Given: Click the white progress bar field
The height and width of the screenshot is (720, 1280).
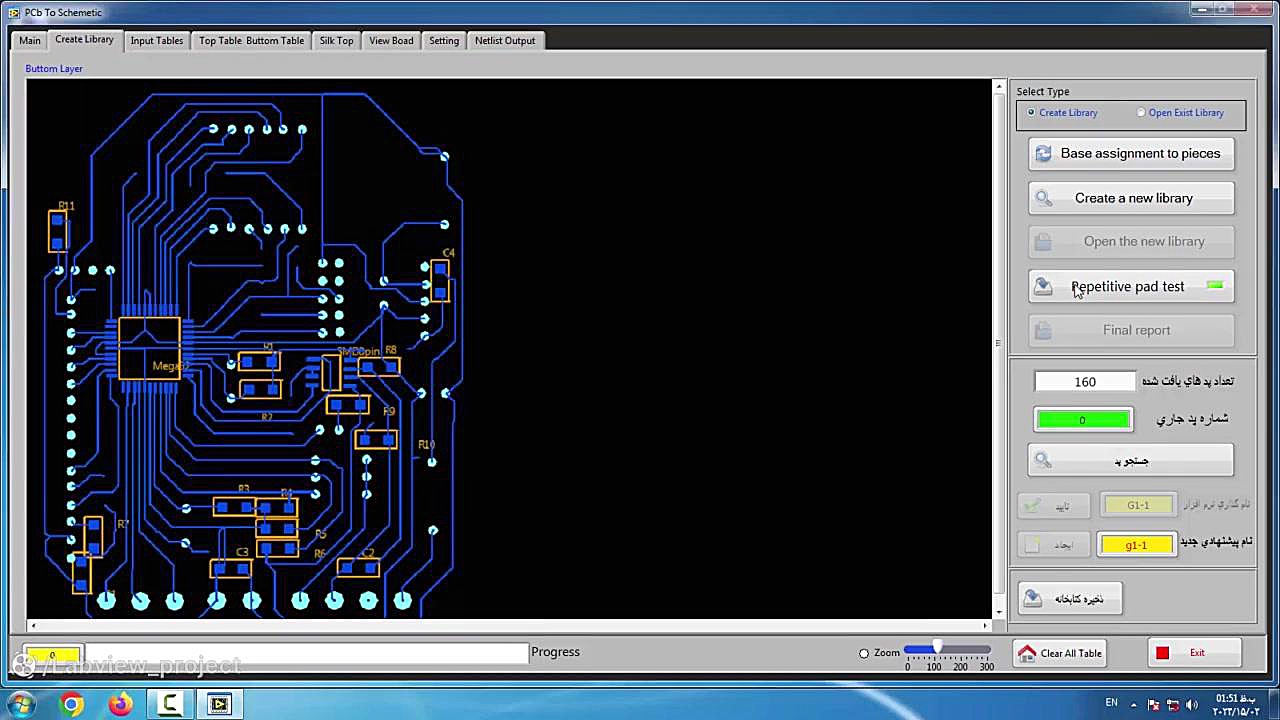Looking at the screenshot, I should pyautogui.click(x=305, y=654).
